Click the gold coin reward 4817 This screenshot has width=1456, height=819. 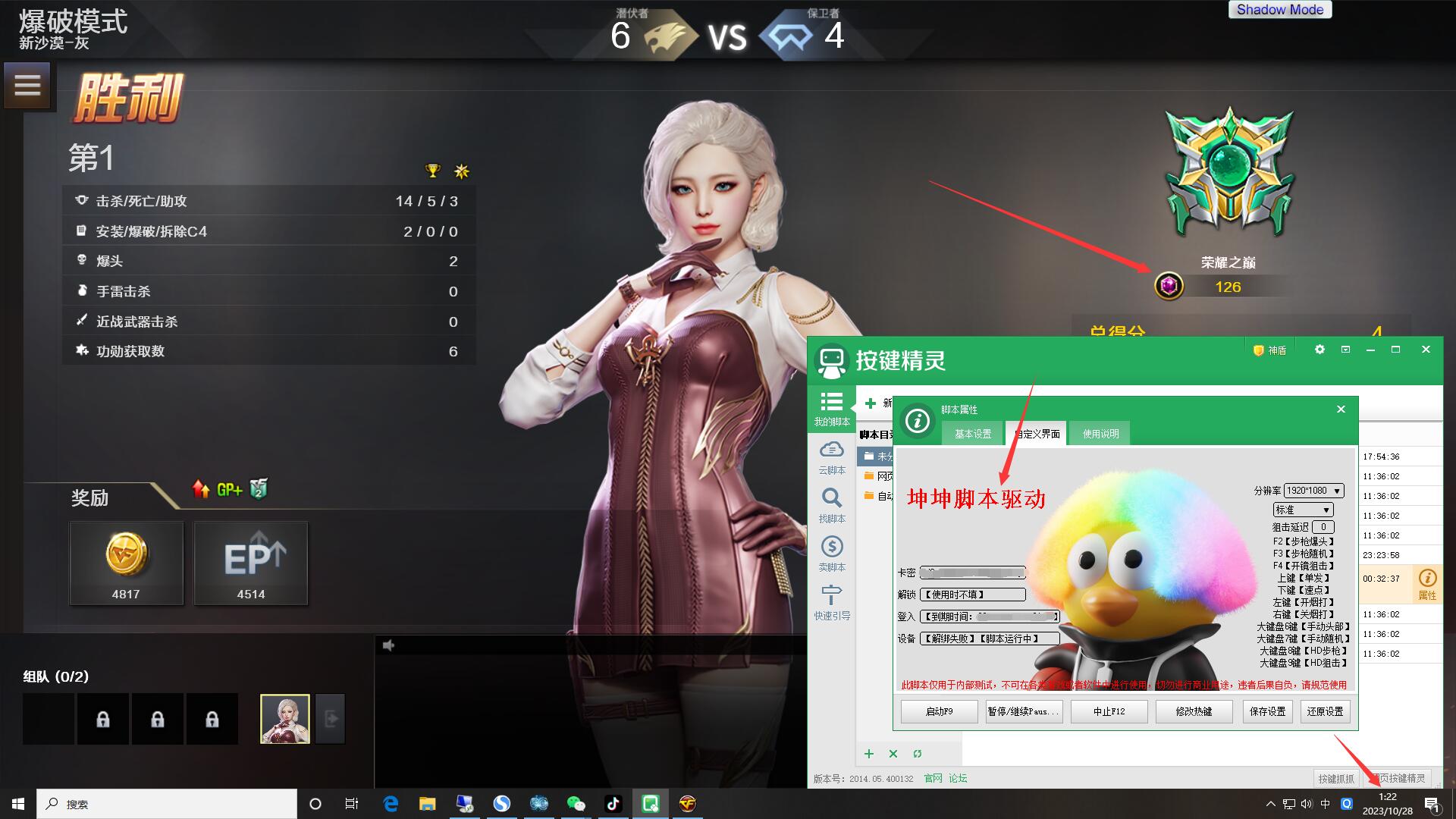126,563
